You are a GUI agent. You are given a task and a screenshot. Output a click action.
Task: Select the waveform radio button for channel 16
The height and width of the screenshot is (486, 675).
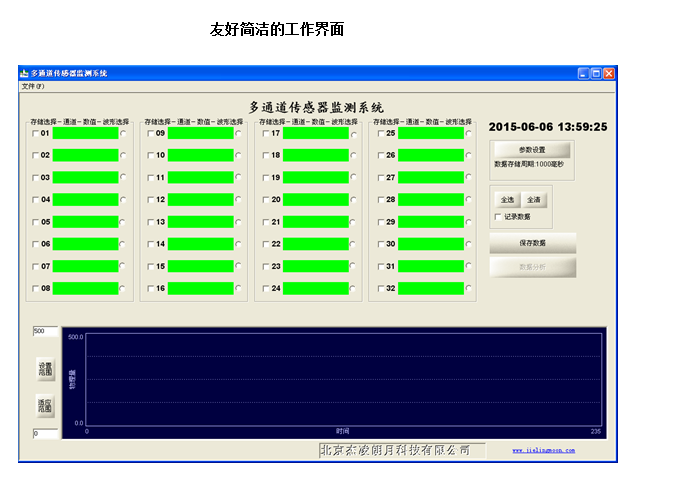[238, 289]
